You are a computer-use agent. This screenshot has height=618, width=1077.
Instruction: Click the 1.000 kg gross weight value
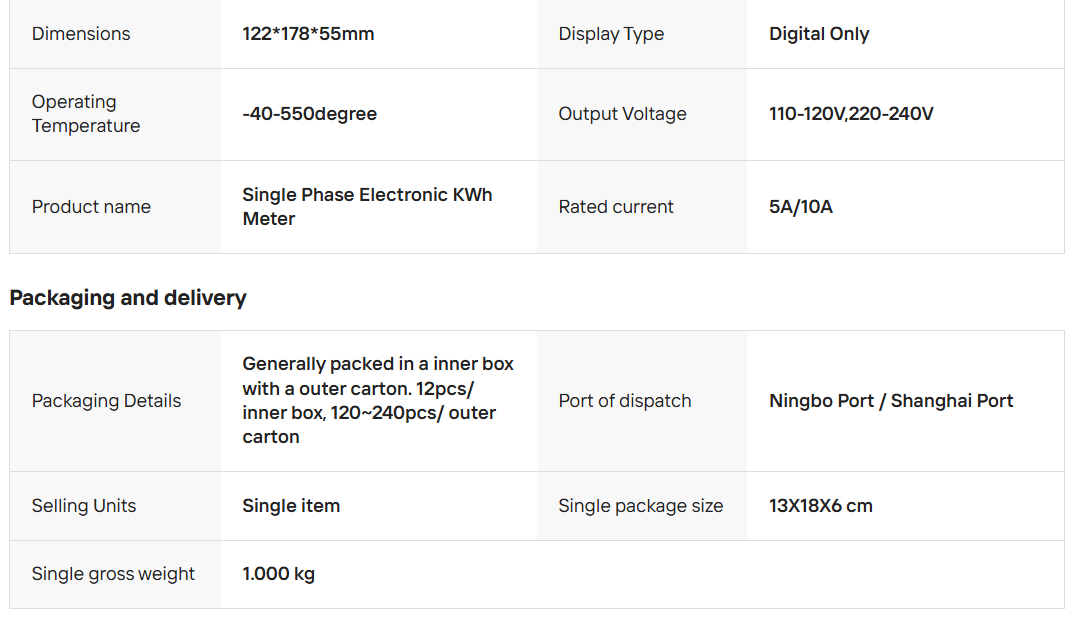[279, 574]
